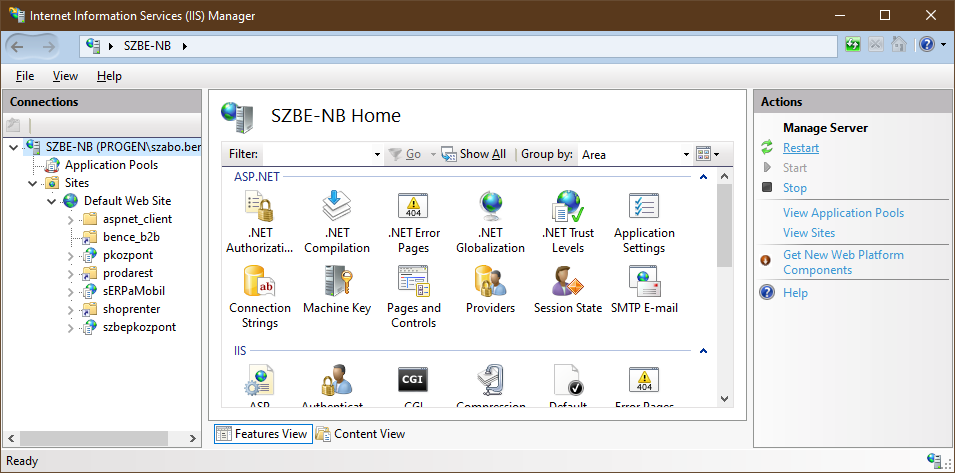The image size is (955, 473).
Task: Open the View menu
Action: point(65,76)
